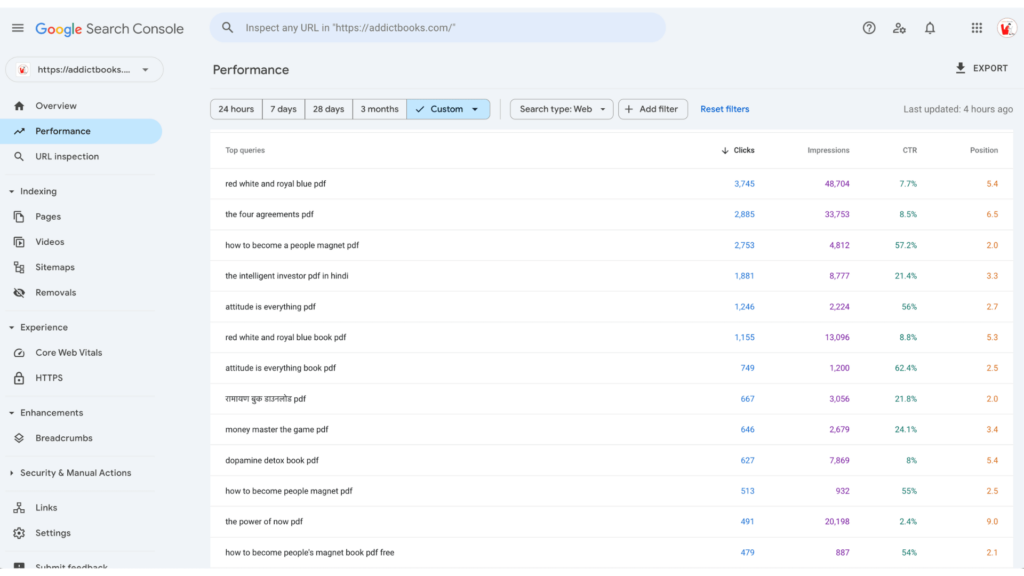The width and height of the screenshot is (1024, 576).
Task: Open the main hamburger menu
Action: (x=18, y=28)
